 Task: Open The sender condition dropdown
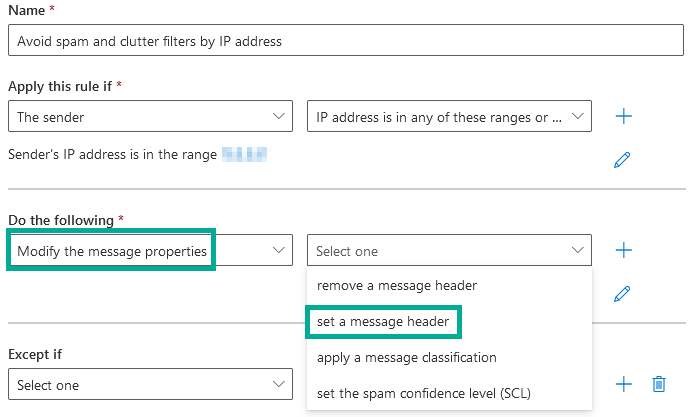coord(150,117)
